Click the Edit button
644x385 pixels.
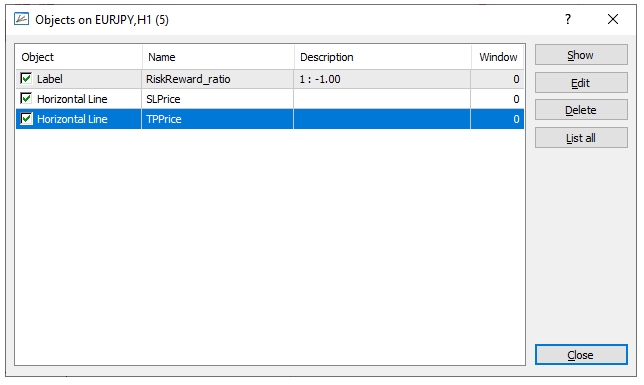coord(581,83)
